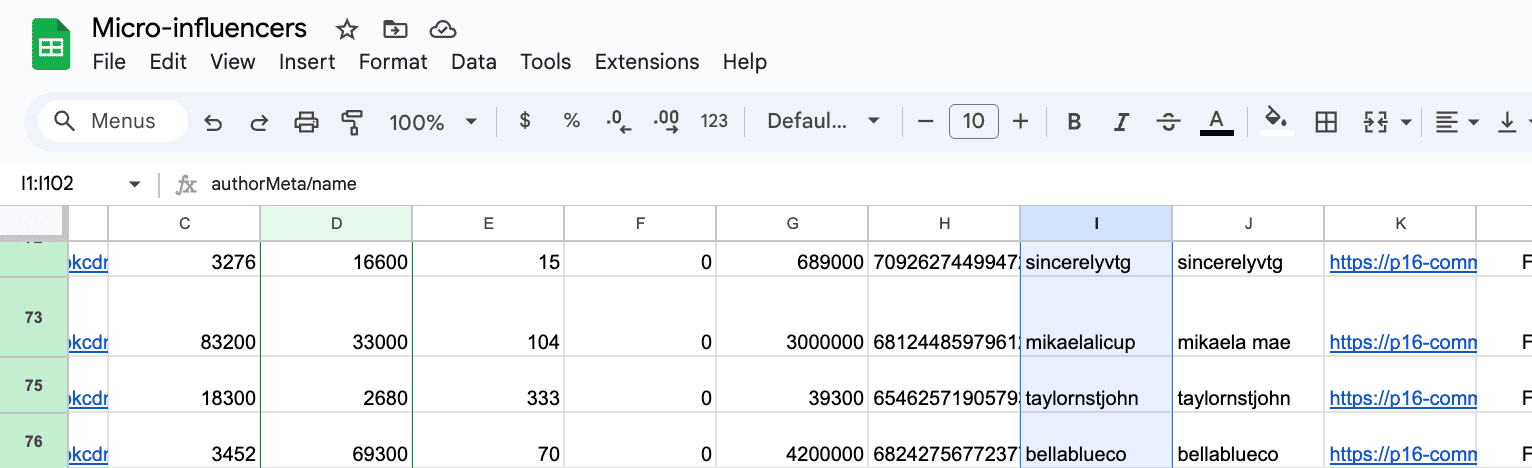Toggle strikethrough formatting
The image size is (1532, 468).
tap(1168, 122)
